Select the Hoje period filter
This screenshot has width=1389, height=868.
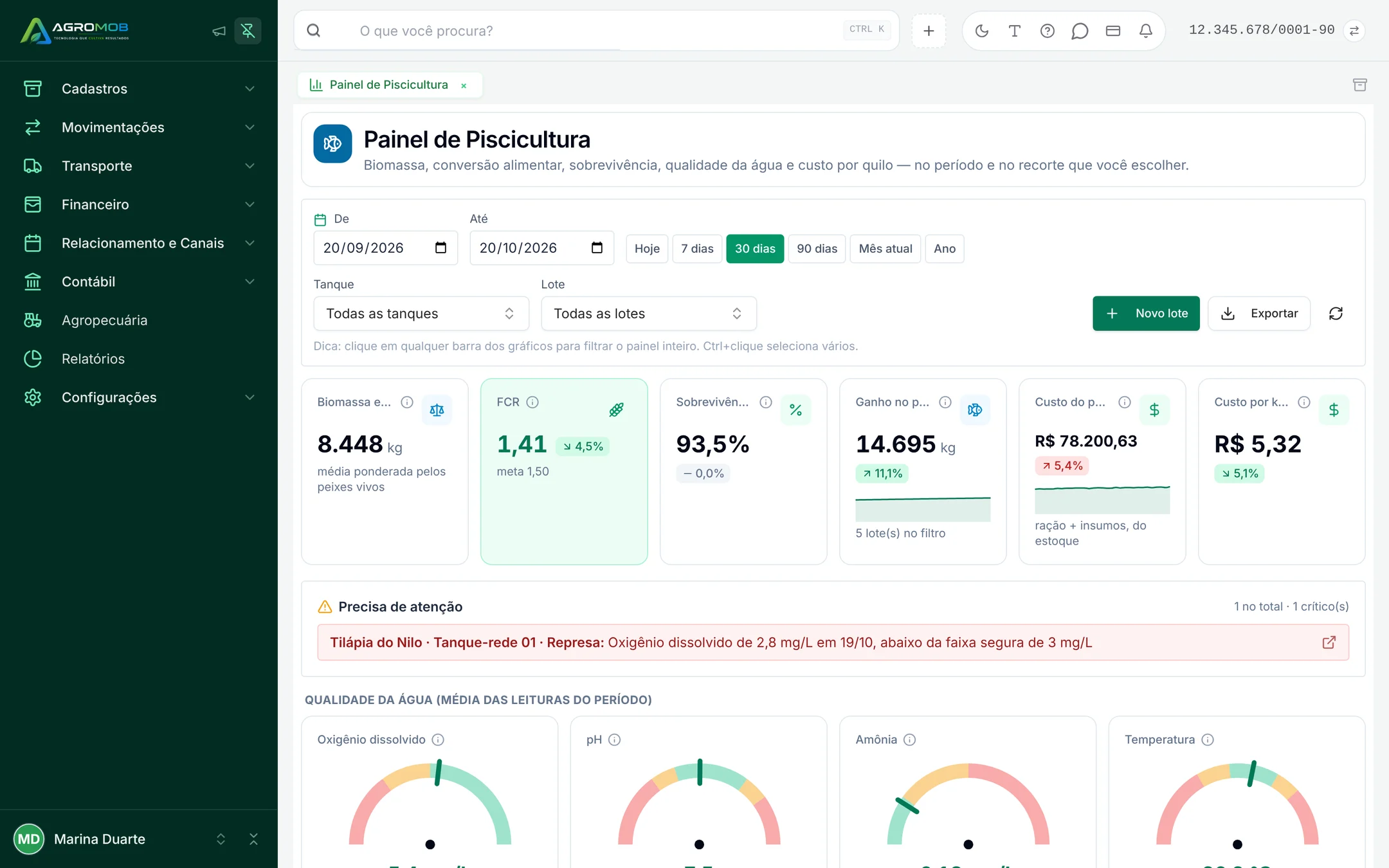tap(647, 249)
